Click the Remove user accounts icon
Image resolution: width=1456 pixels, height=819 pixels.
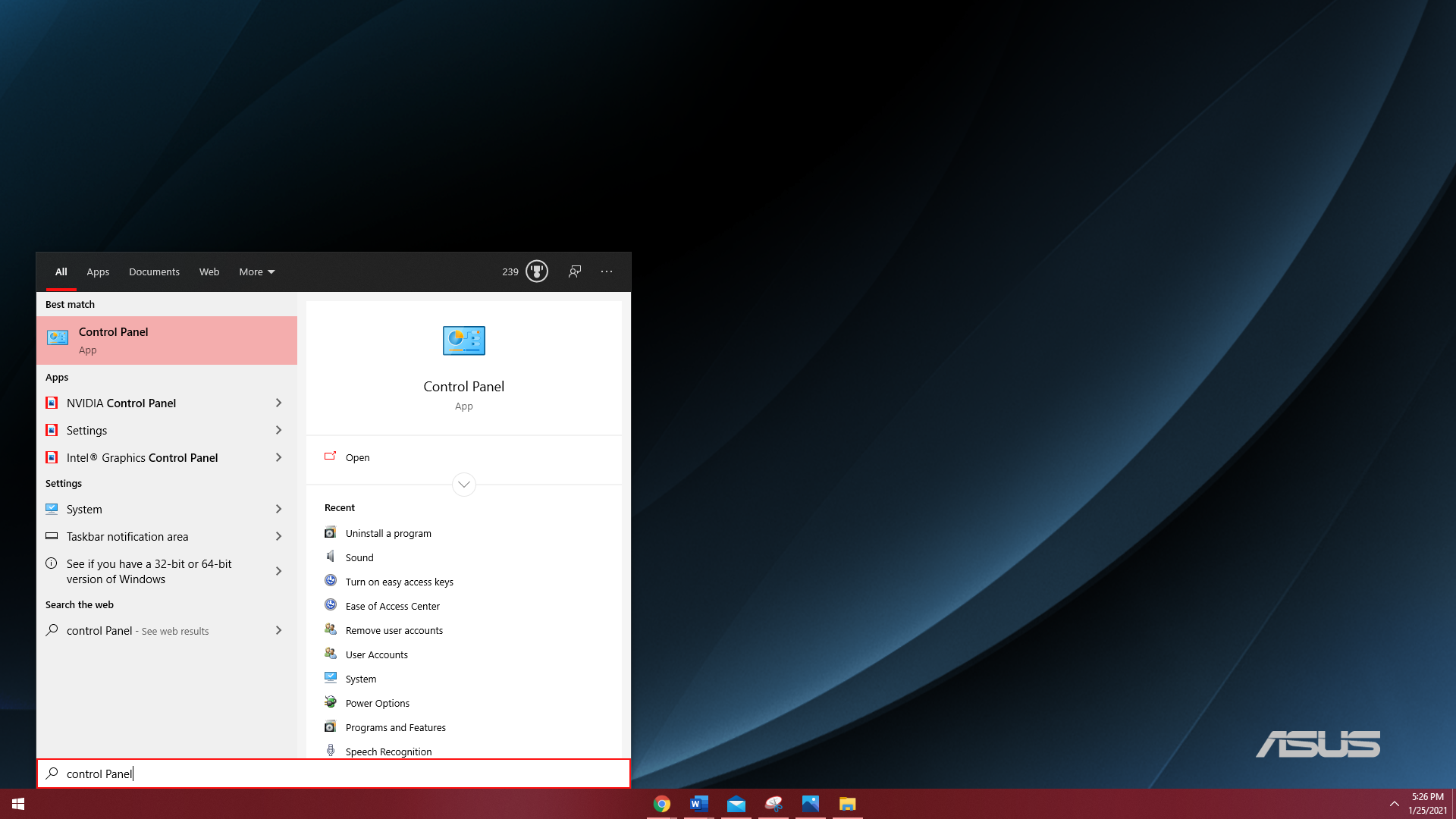click(331, 629)
